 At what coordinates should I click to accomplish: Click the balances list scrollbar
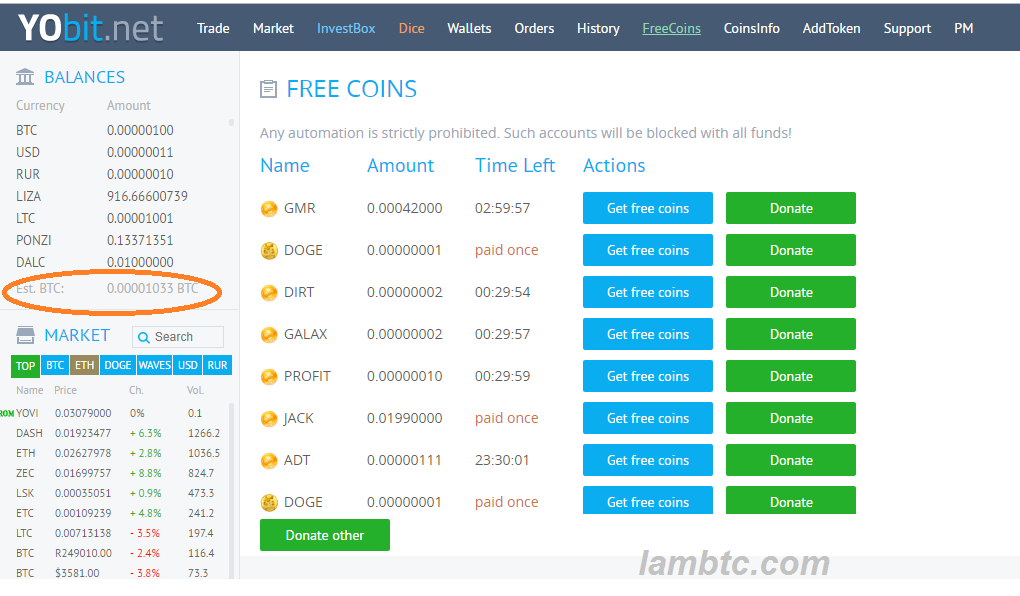click(x=232, y=122)
